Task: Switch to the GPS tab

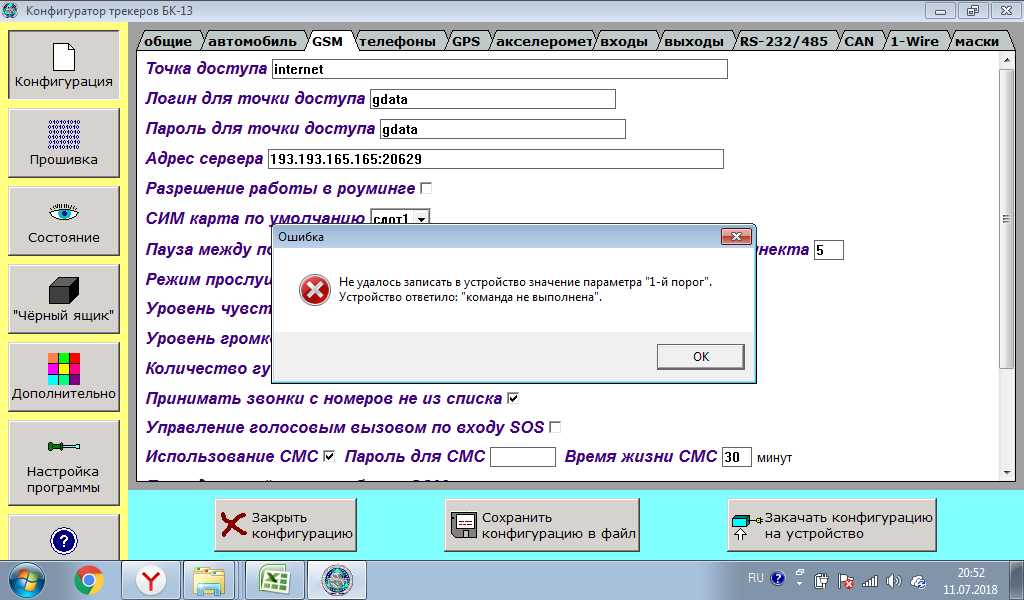Action: point(465,41)
